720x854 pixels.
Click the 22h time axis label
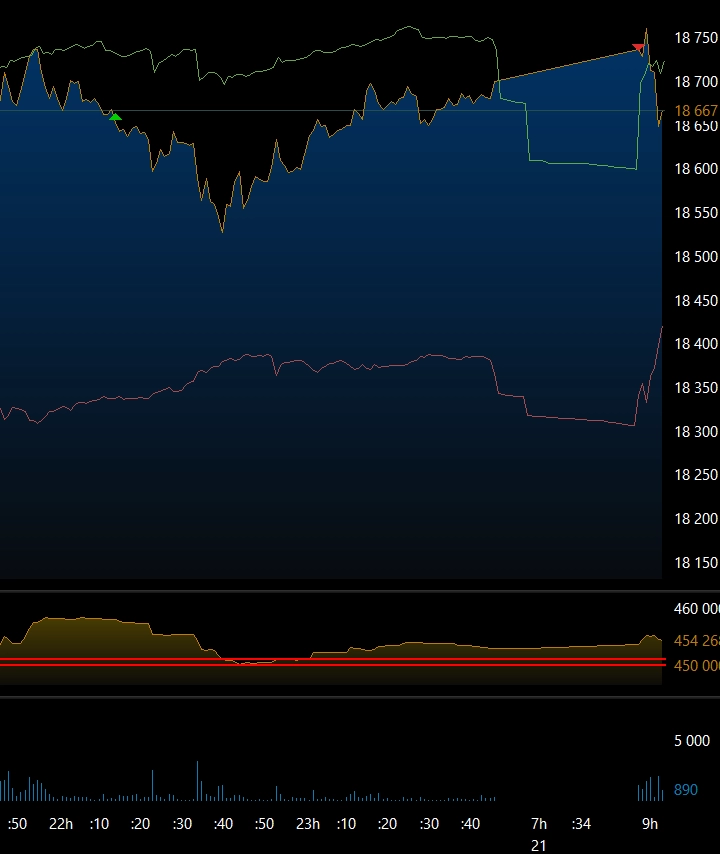click(x=60, y=824)
